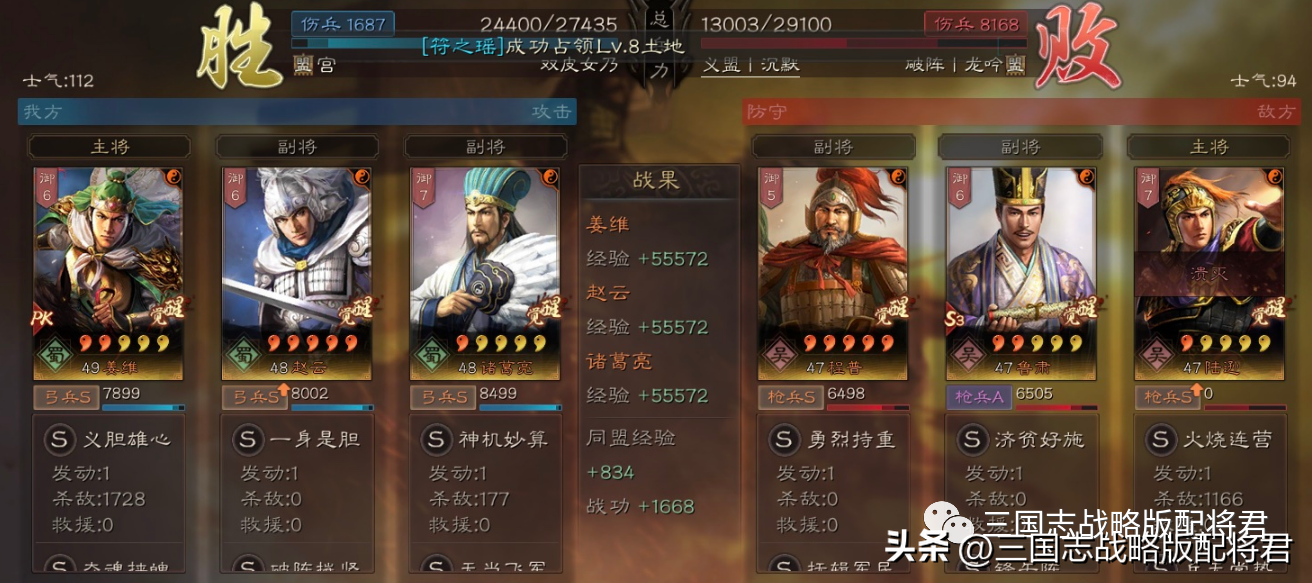The image size is (1312, 583).
Task: Switch to the 沉默 tab
Action: (778, 65)
